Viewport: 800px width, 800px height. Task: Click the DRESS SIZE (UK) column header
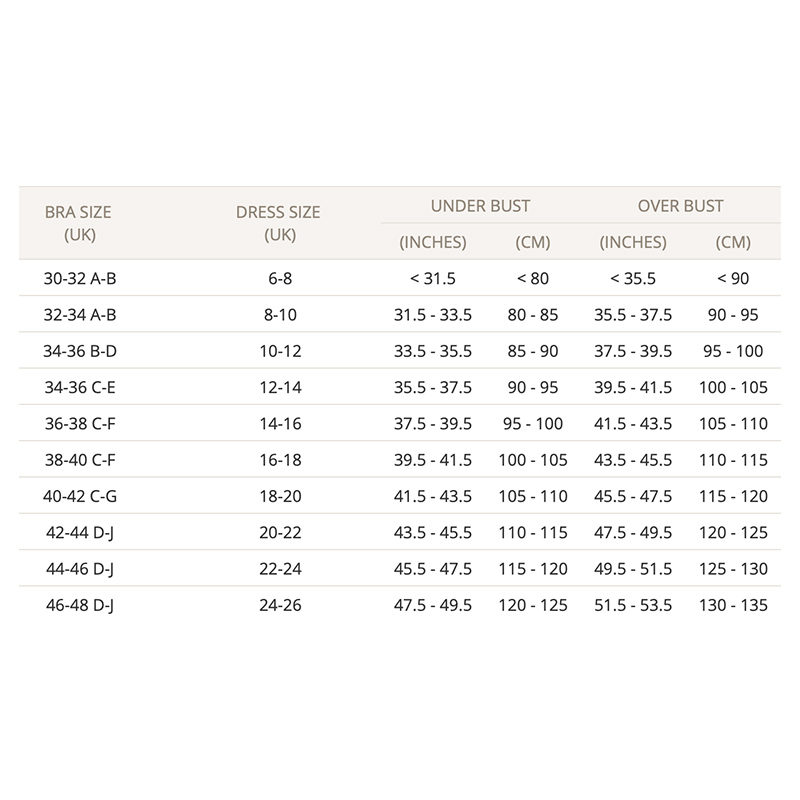pos(278,223)
